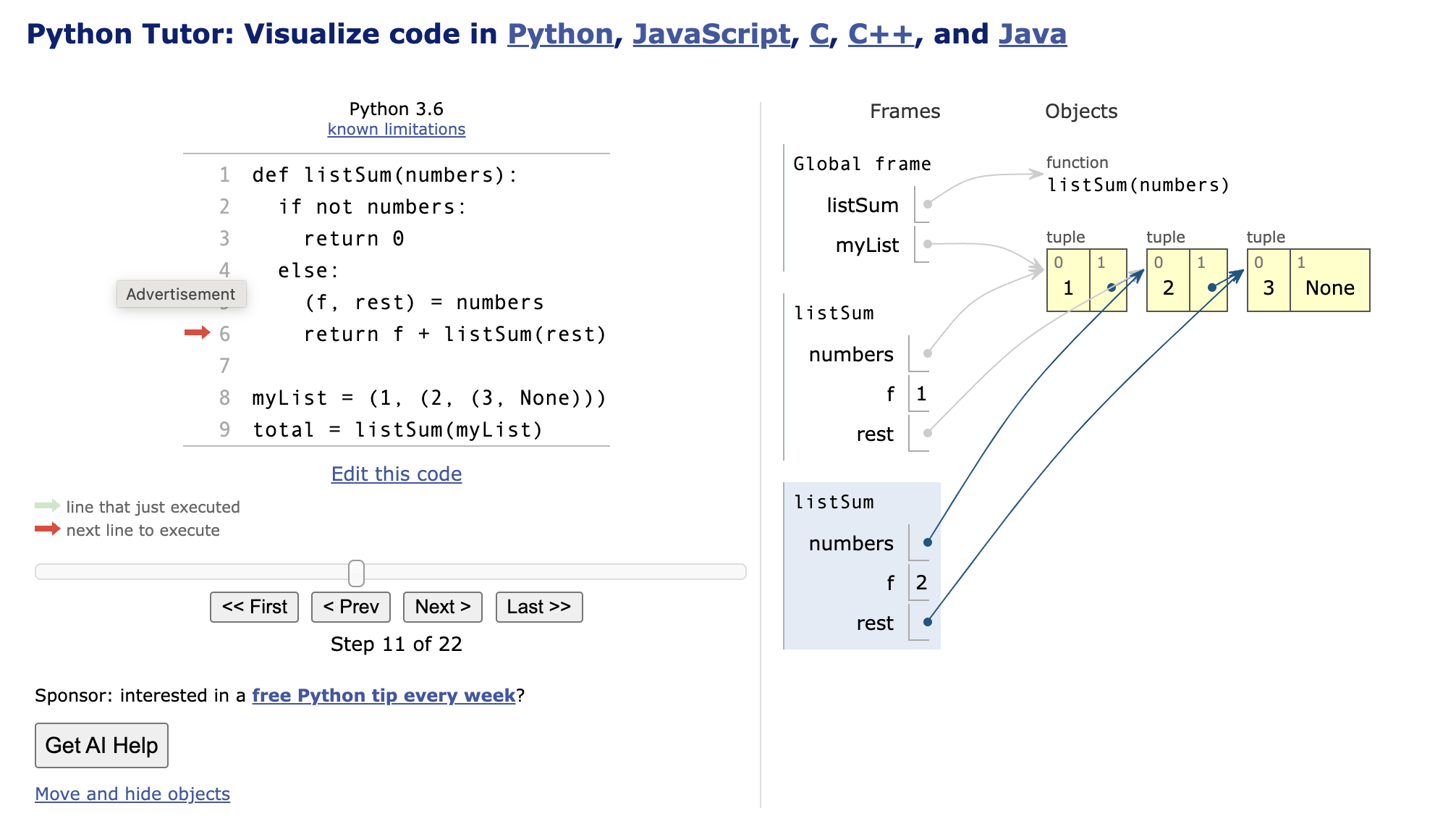Open free Python tip every week link
The image size is (1456, 824).
click(384, 696)
